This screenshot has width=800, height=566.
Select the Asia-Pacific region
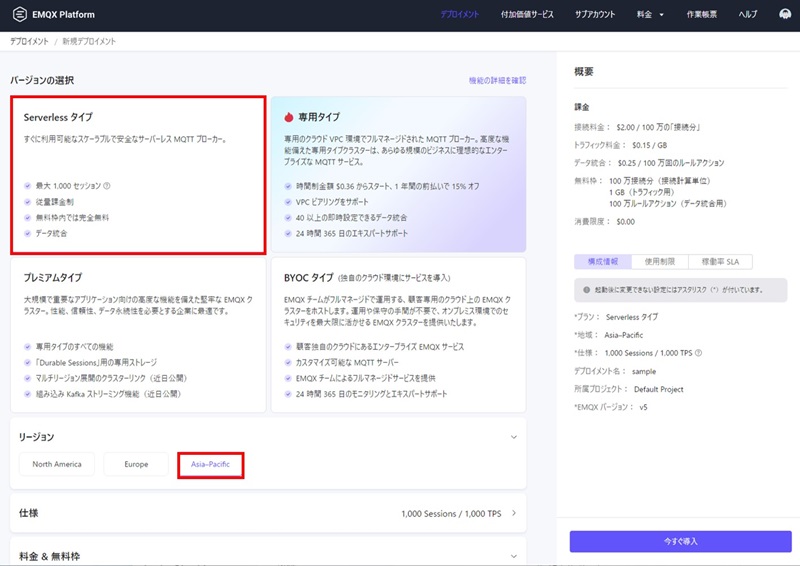tap(210, 464)
